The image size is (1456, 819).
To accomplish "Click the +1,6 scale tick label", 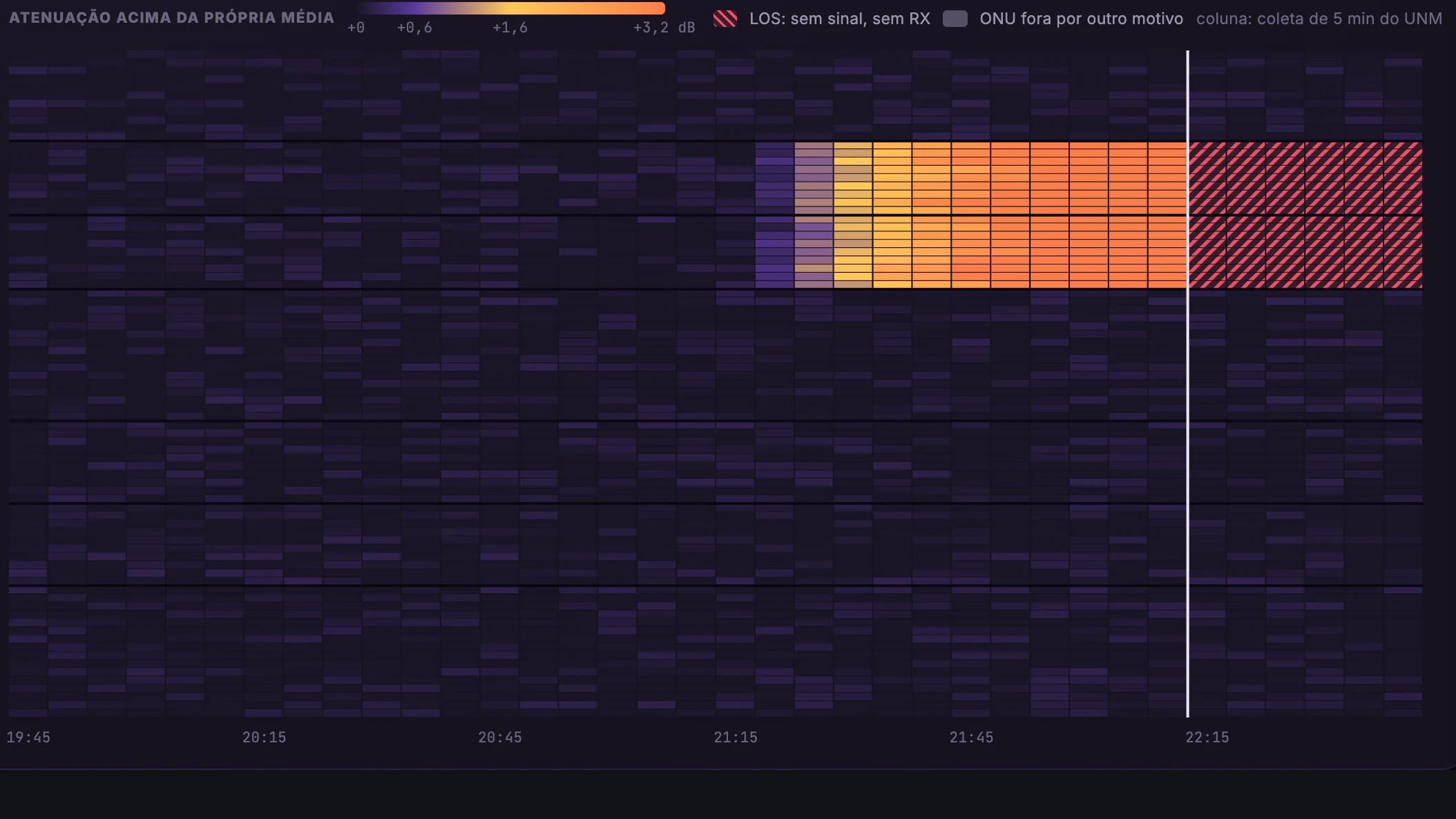I will coord(510,28).
